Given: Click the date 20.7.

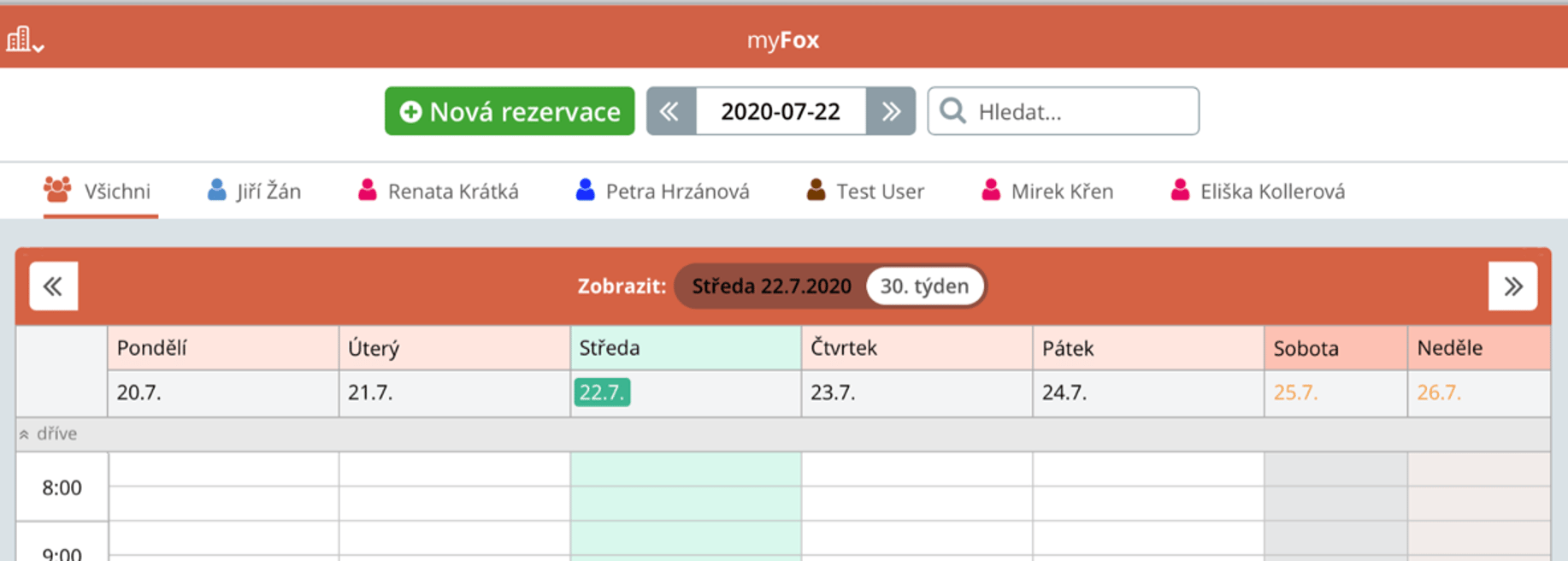Looking at the screenshot, I should coord(139,393).
